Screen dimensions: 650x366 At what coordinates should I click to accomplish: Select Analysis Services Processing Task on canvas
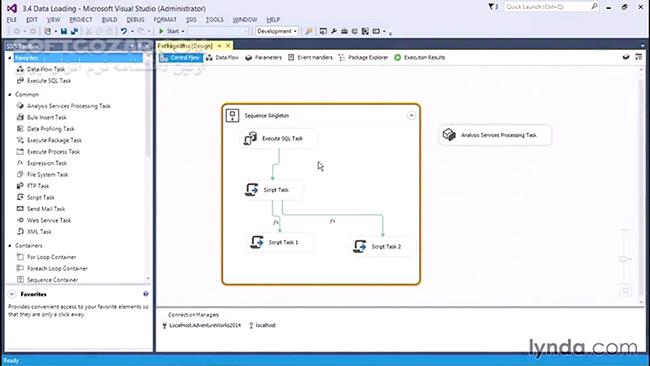click(495, 135)
